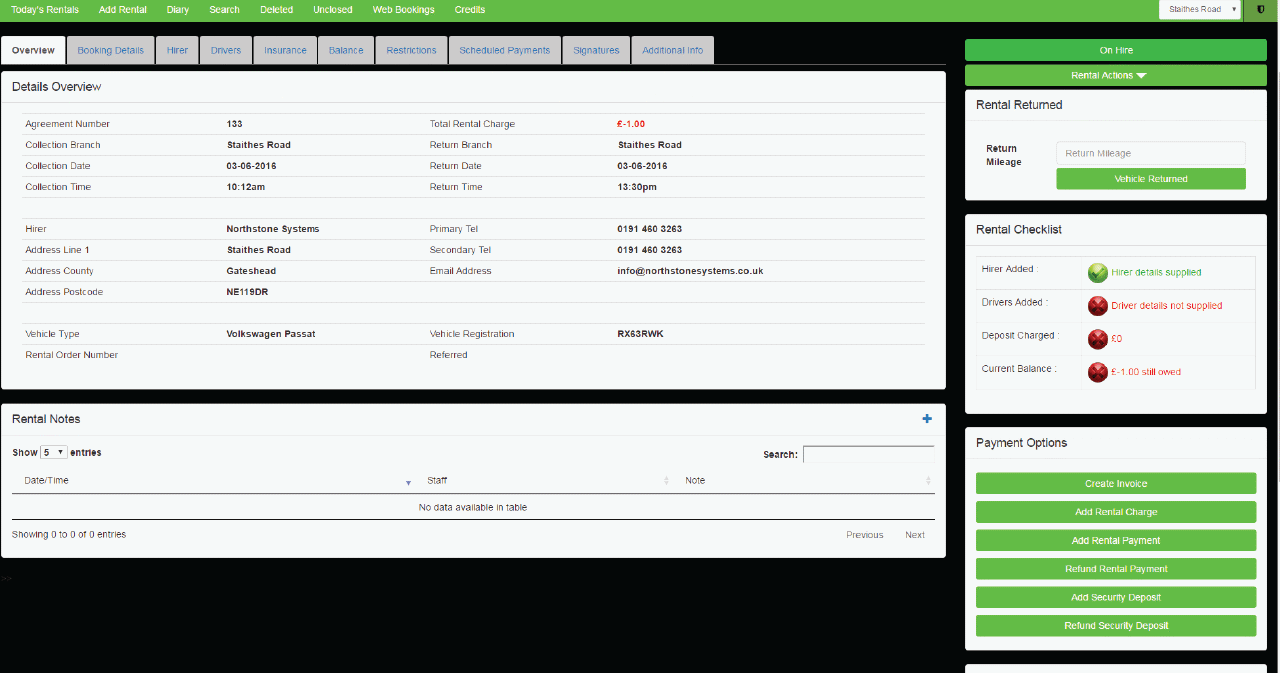Click the Create Invoice button
Image resolution: width=1280 pixels, height=673 pixels.
[x=1115, y=484]
